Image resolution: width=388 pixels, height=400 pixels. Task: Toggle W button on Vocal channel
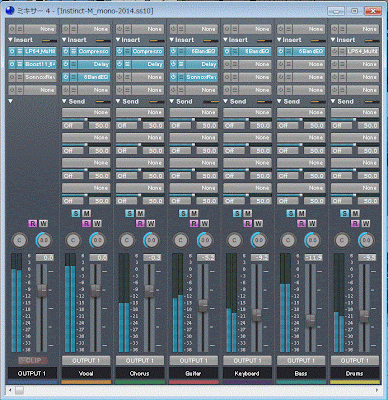[97, 223]
